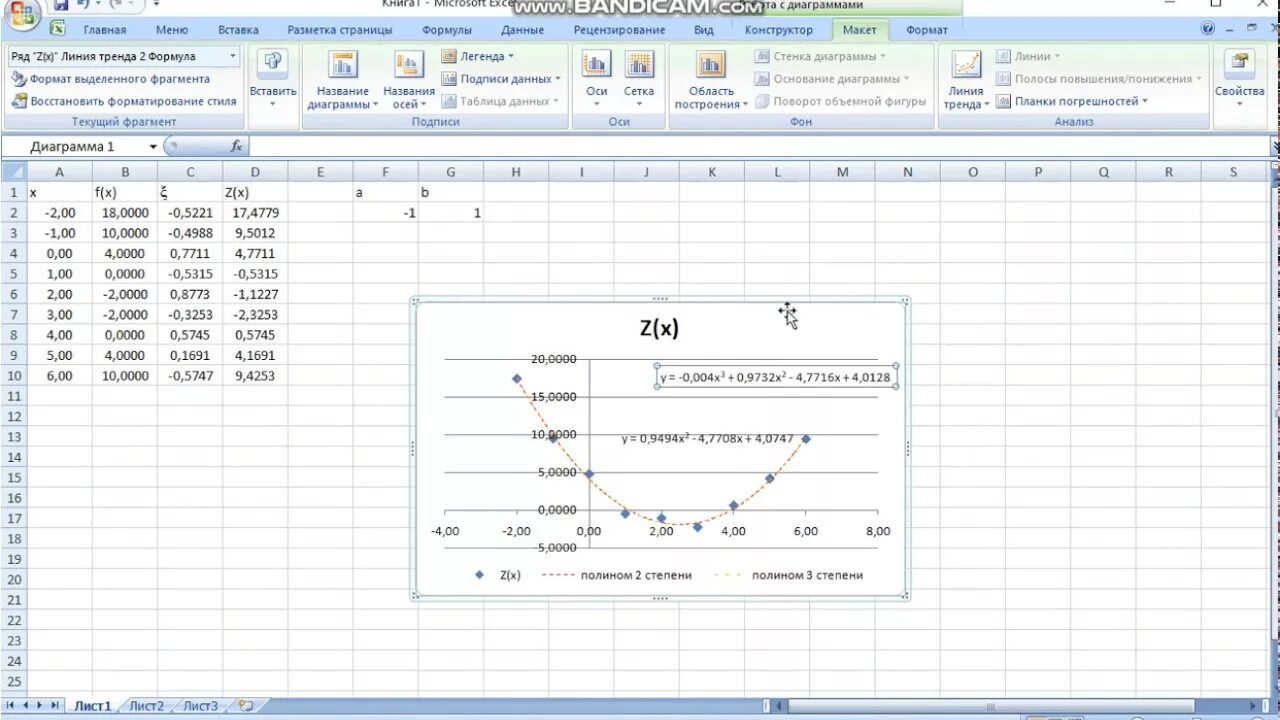
Task: Click Восстановить форматирование стиля
Action: coord(124,101)
